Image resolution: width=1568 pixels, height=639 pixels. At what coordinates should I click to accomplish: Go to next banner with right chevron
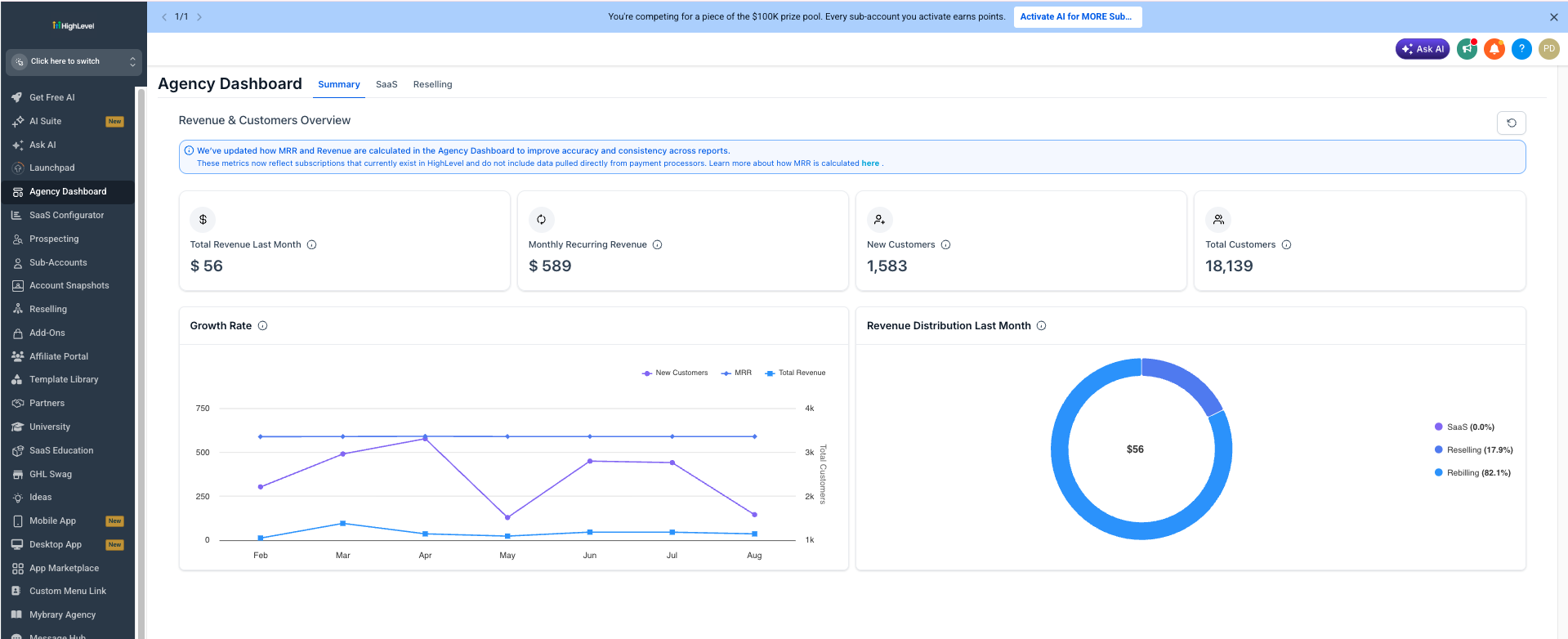click(x=199, y=16)
